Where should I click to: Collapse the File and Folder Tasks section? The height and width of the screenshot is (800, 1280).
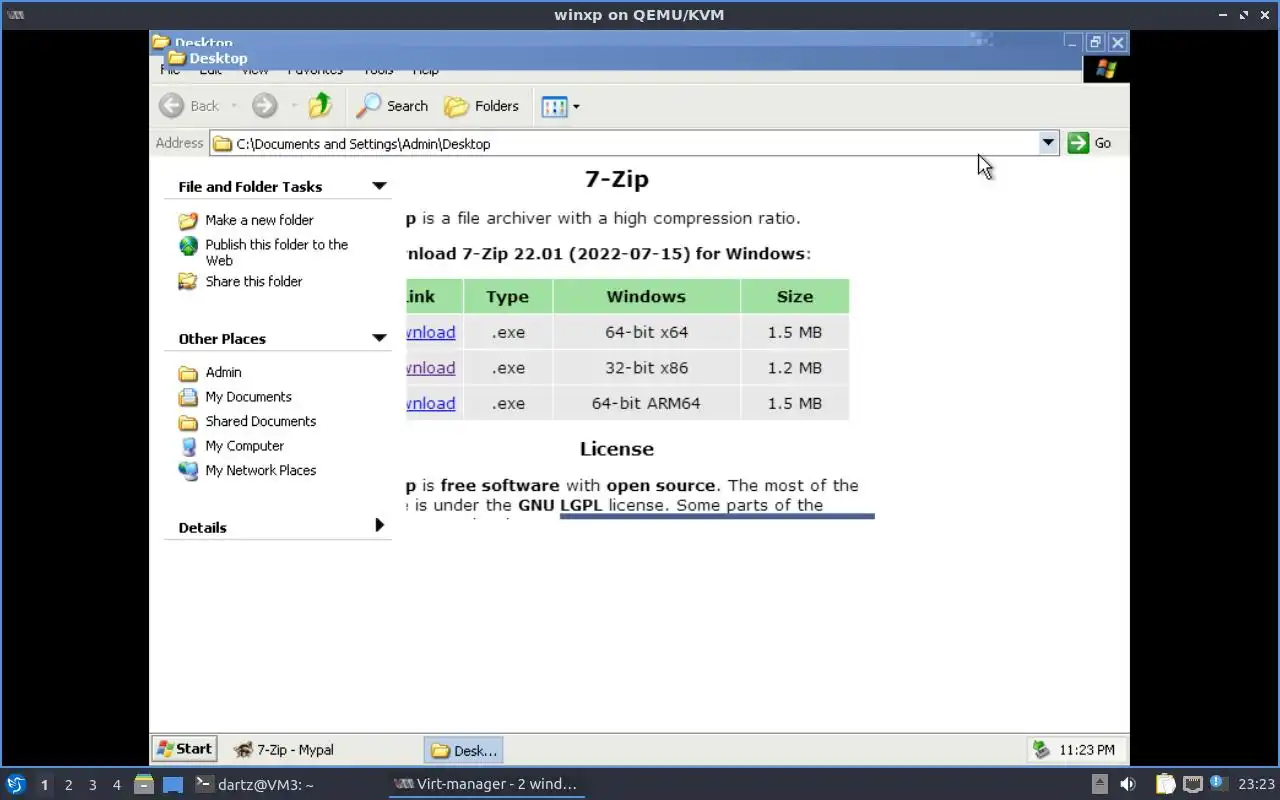pos(379,186)
